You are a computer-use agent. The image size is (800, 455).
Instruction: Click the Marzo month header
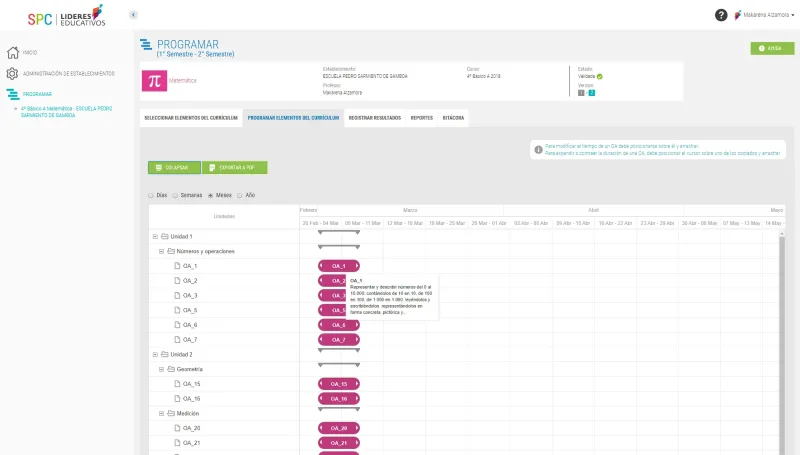coord(410,210)
